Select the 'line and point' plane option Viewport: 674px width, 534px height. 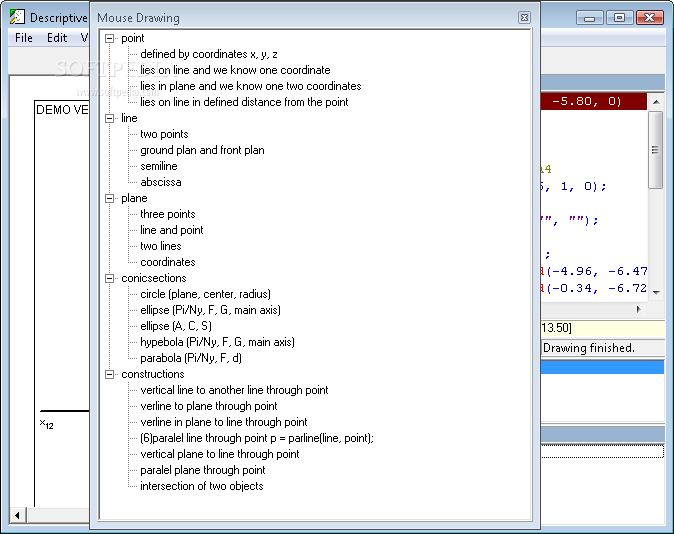point(172,230)
